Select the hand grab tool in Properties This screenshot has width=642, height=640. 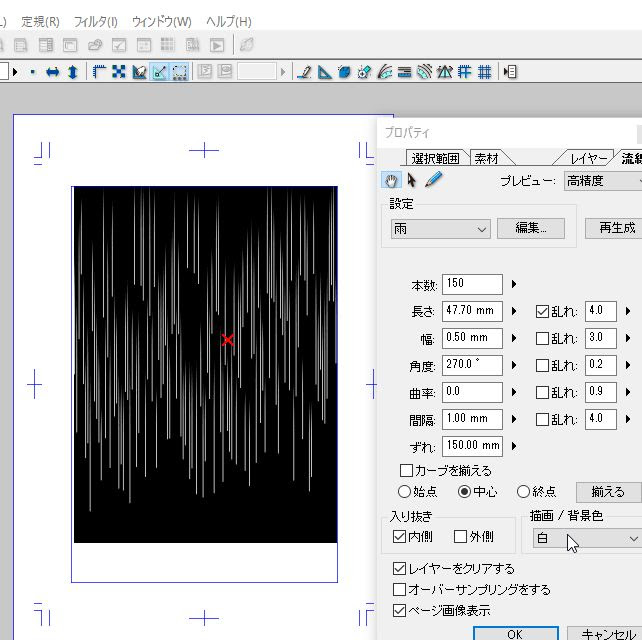click(x=391, y=181)
